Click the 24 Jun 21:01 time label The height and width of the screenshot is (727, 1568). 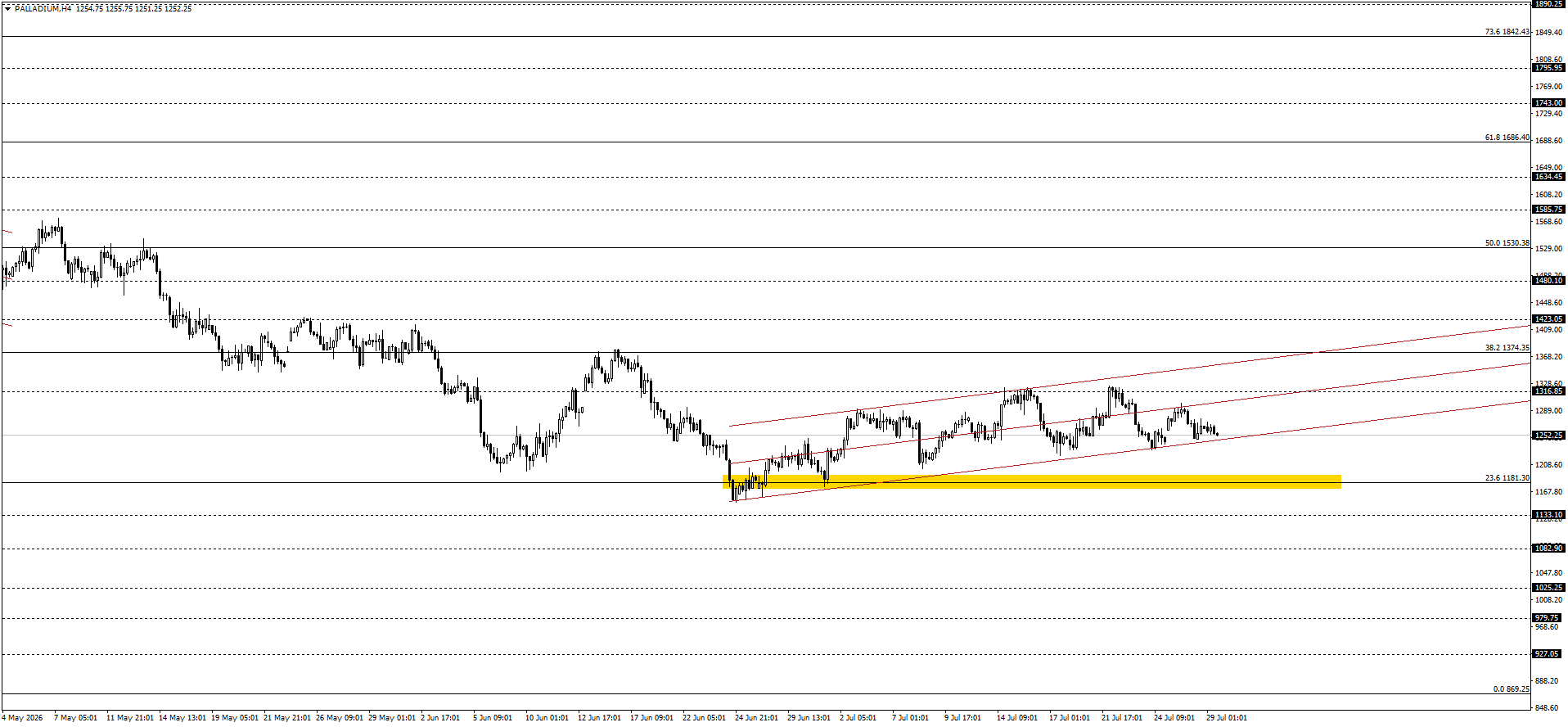pyautogui.click(x=756, y=718)
